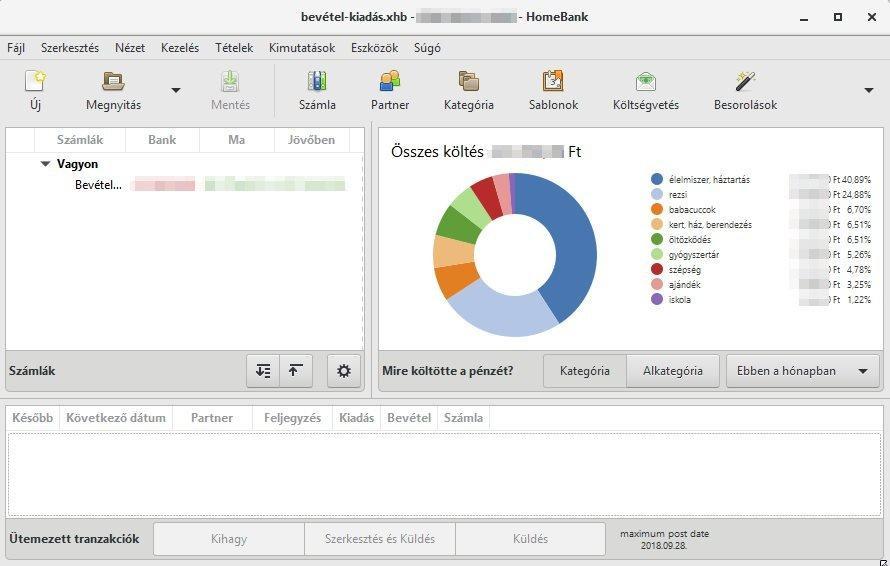Click light blue rezsi legend swatch
Viewport: 890px width, 566px height.
tap(657, 194)
